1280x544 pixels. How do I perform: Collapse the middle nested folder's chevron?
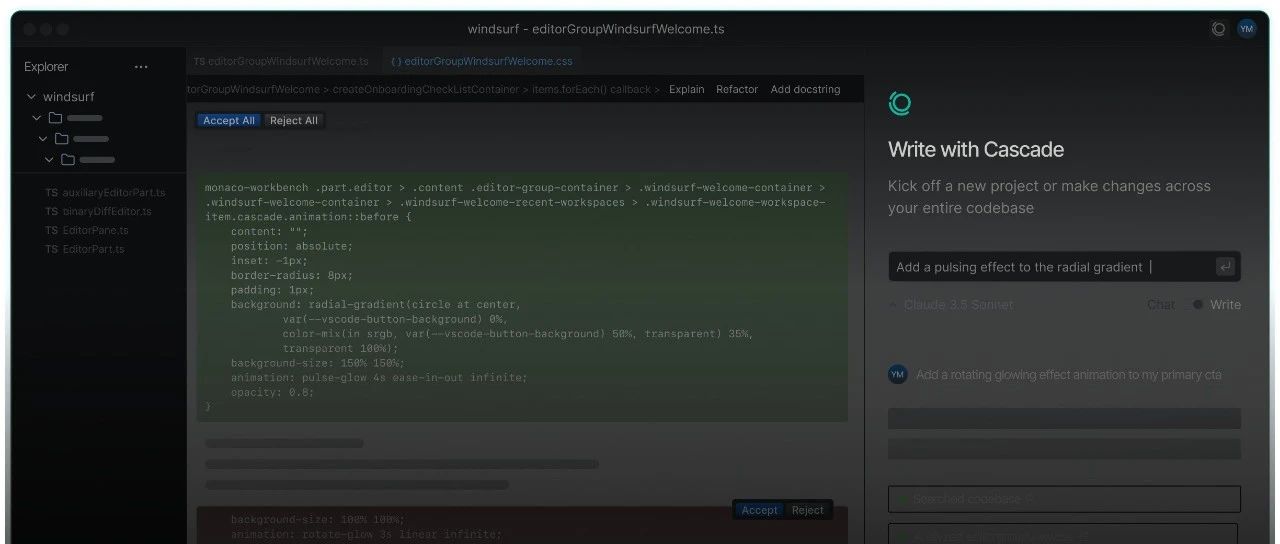(43, 139)
